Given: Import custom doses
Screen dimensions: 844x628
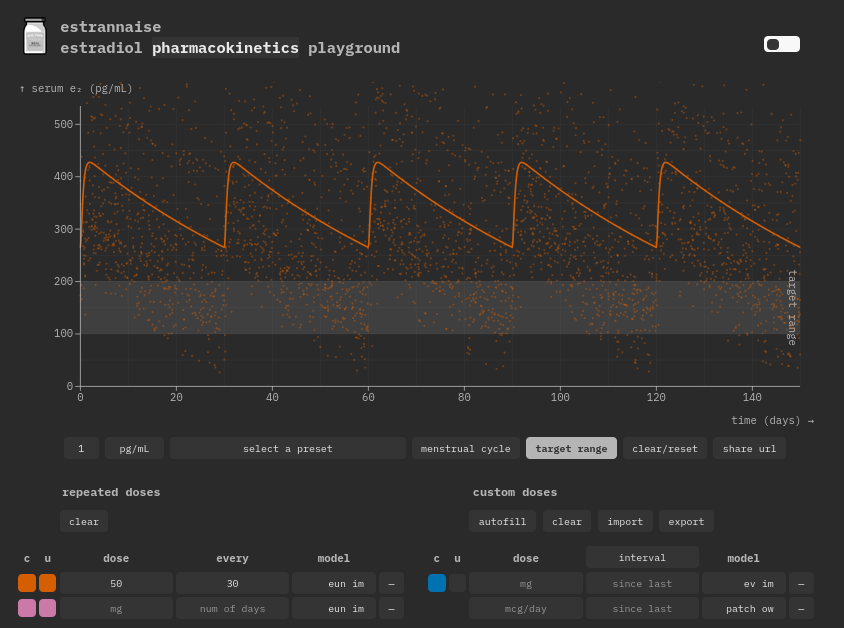Looking at the screenshot, I should [x=625, y=521].
